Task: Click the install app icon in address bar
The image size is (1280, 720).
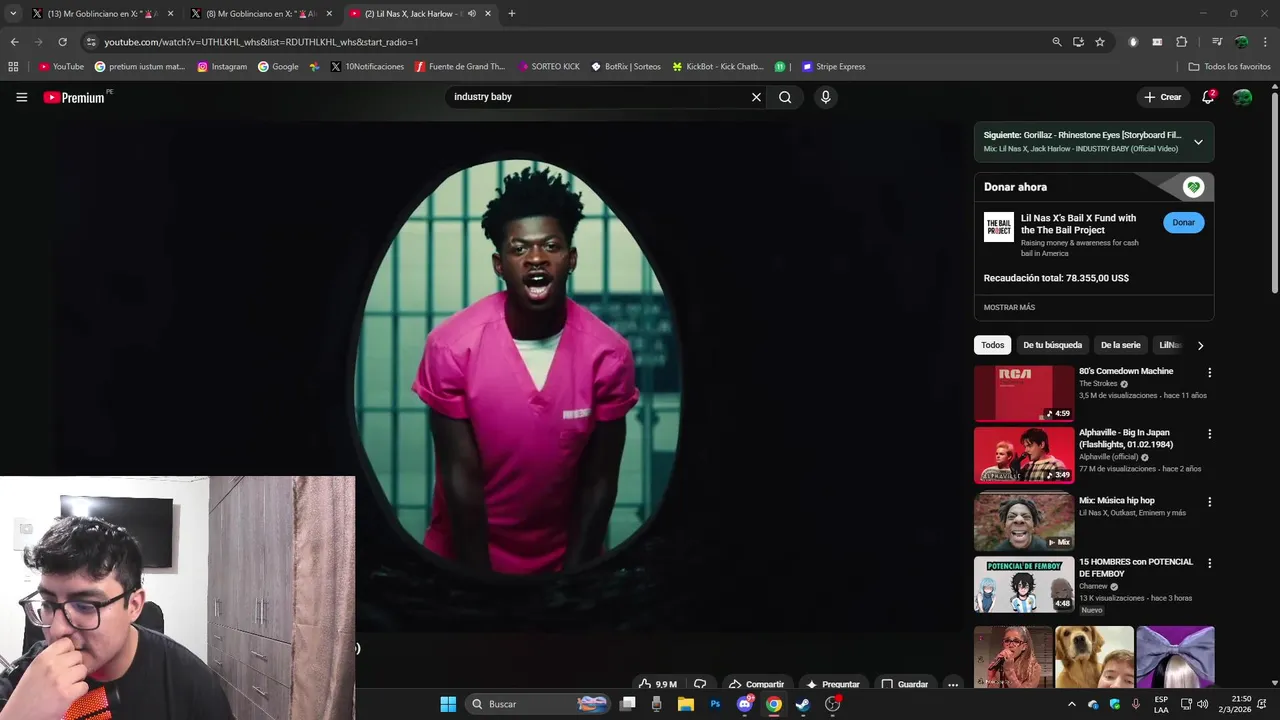Action: [x=1079, y=42]
